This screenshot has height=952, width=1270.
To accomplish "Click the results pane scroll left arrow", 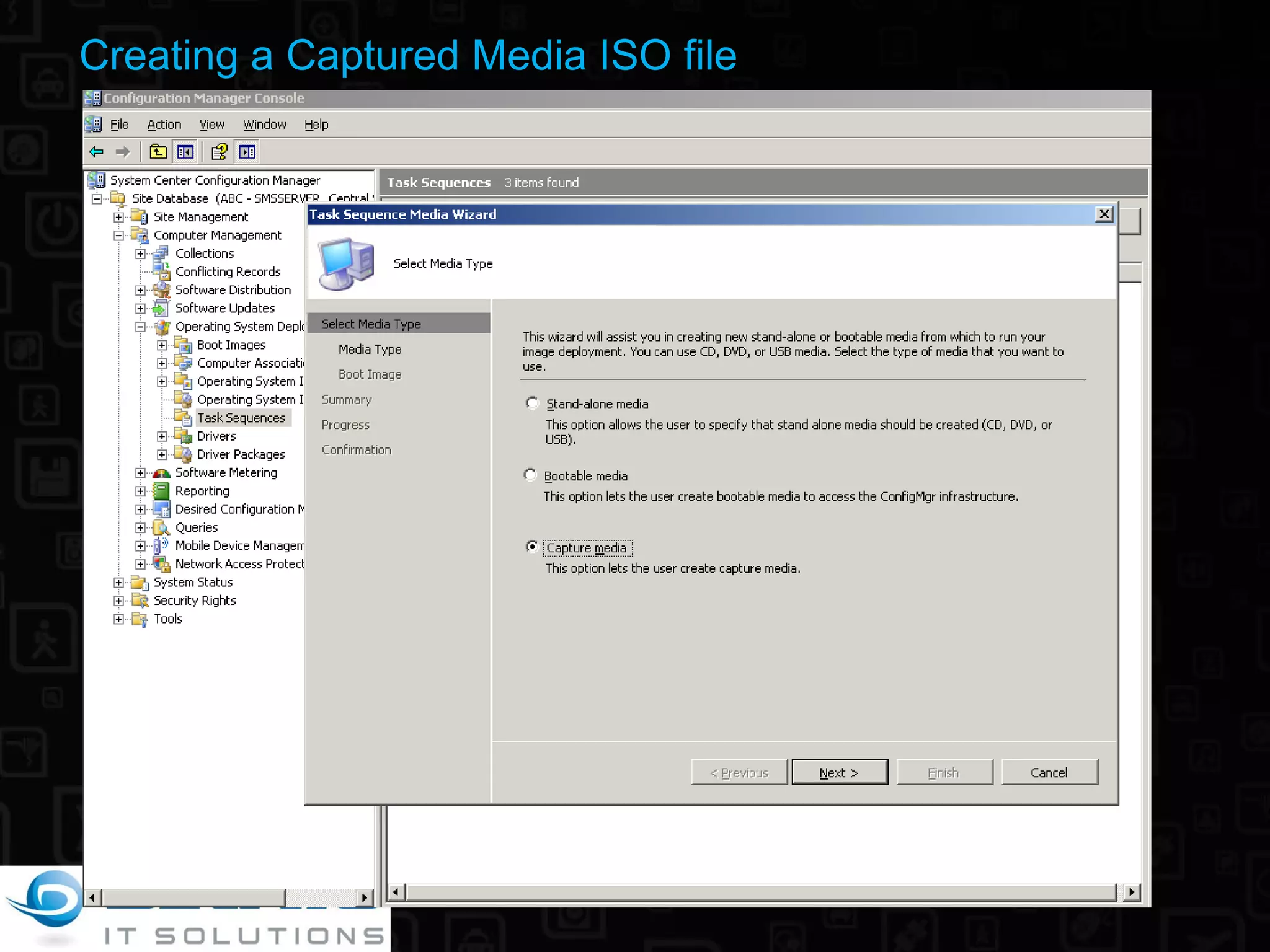I will [x=396, y=892].
